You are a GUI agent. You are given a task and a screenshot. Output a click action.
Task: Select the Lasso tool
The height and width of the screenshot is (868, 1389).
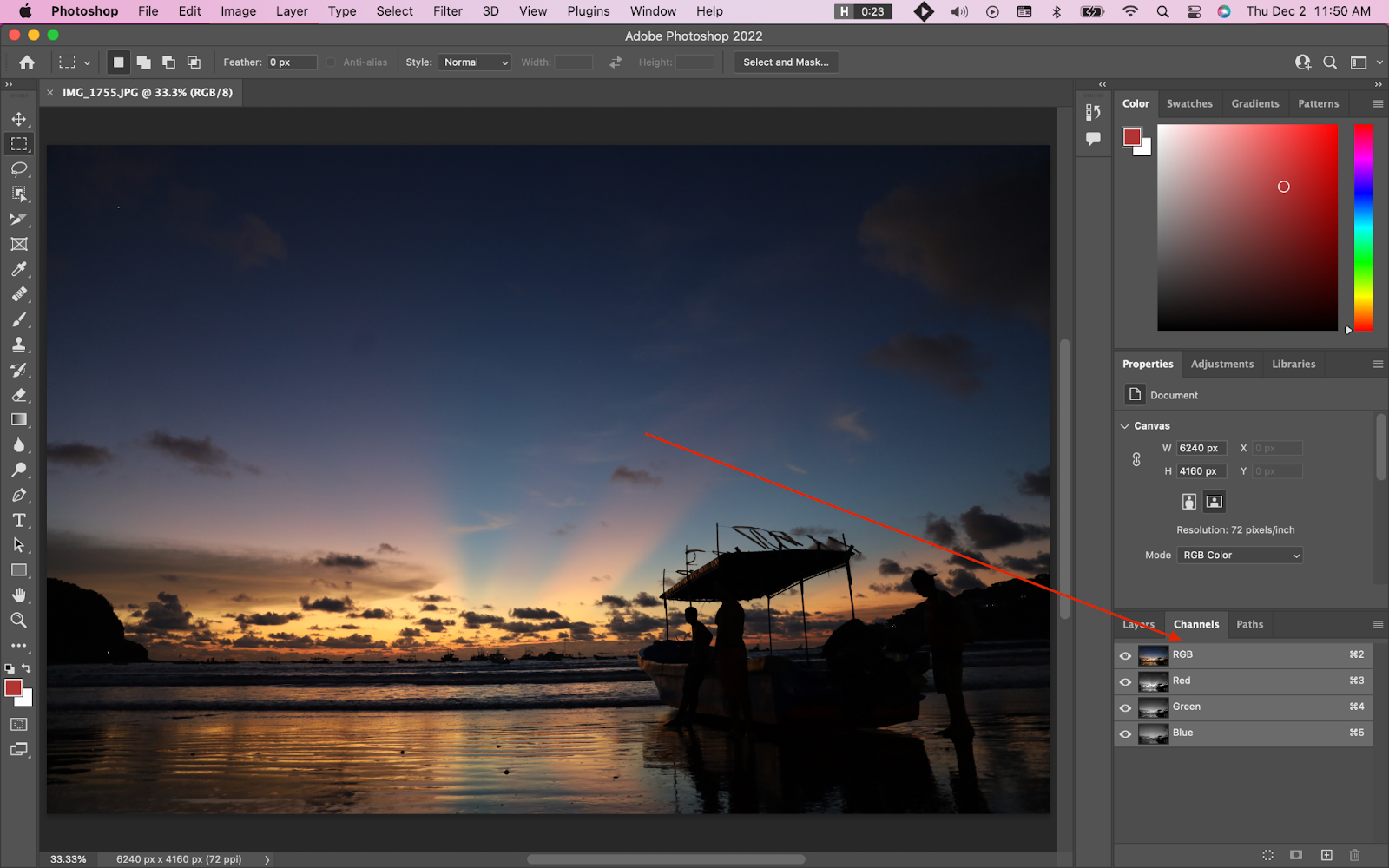[19, 168]
